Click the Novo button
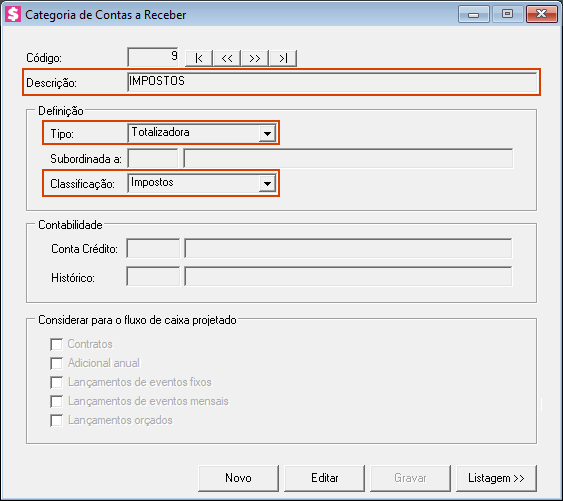563x501 pixels. pyautogui.click(x=238, y=478)
